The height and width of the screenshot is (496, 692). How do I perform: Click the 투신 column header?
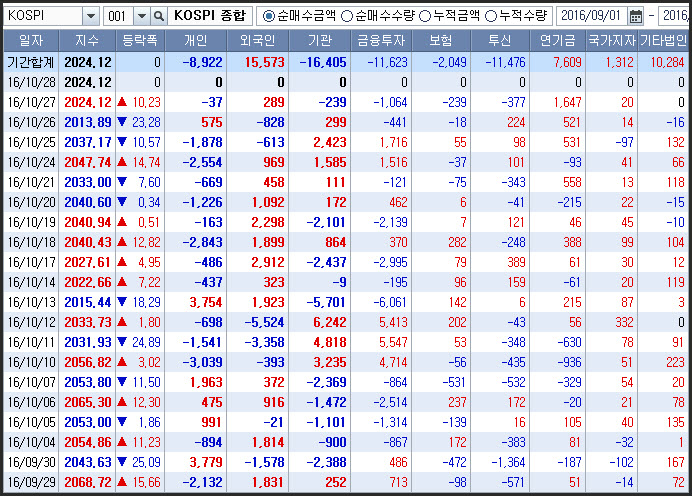click(500, 41)
